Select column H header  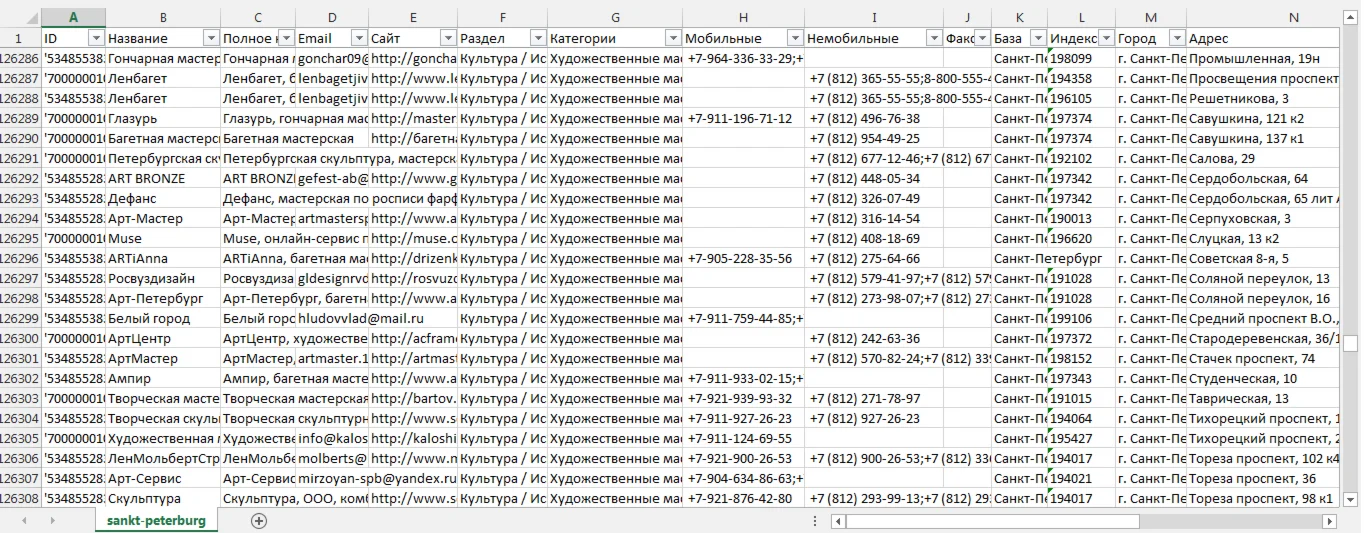coord(743,17)
